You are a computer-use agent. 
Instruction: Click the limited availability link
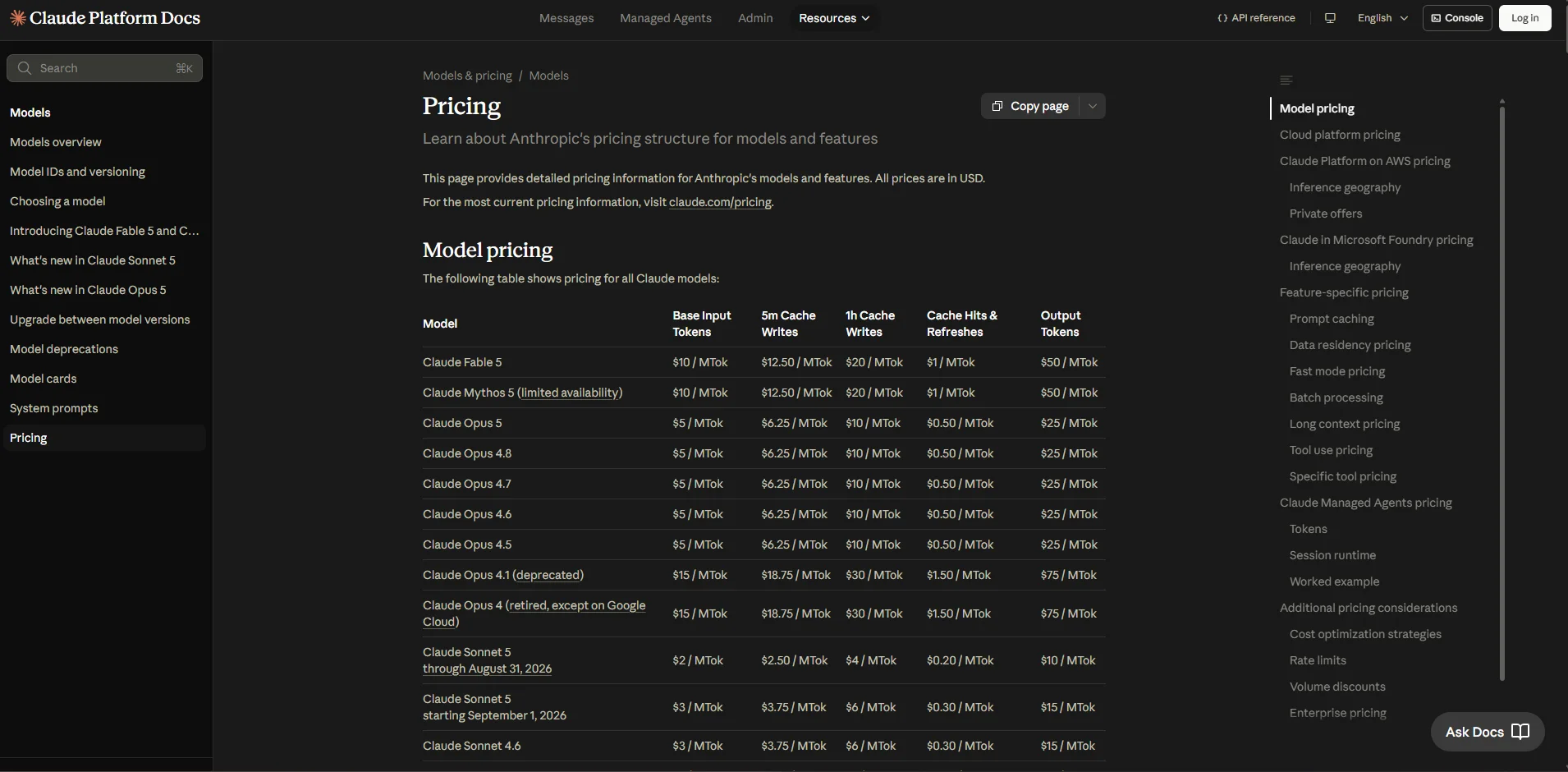pos(570,393)
